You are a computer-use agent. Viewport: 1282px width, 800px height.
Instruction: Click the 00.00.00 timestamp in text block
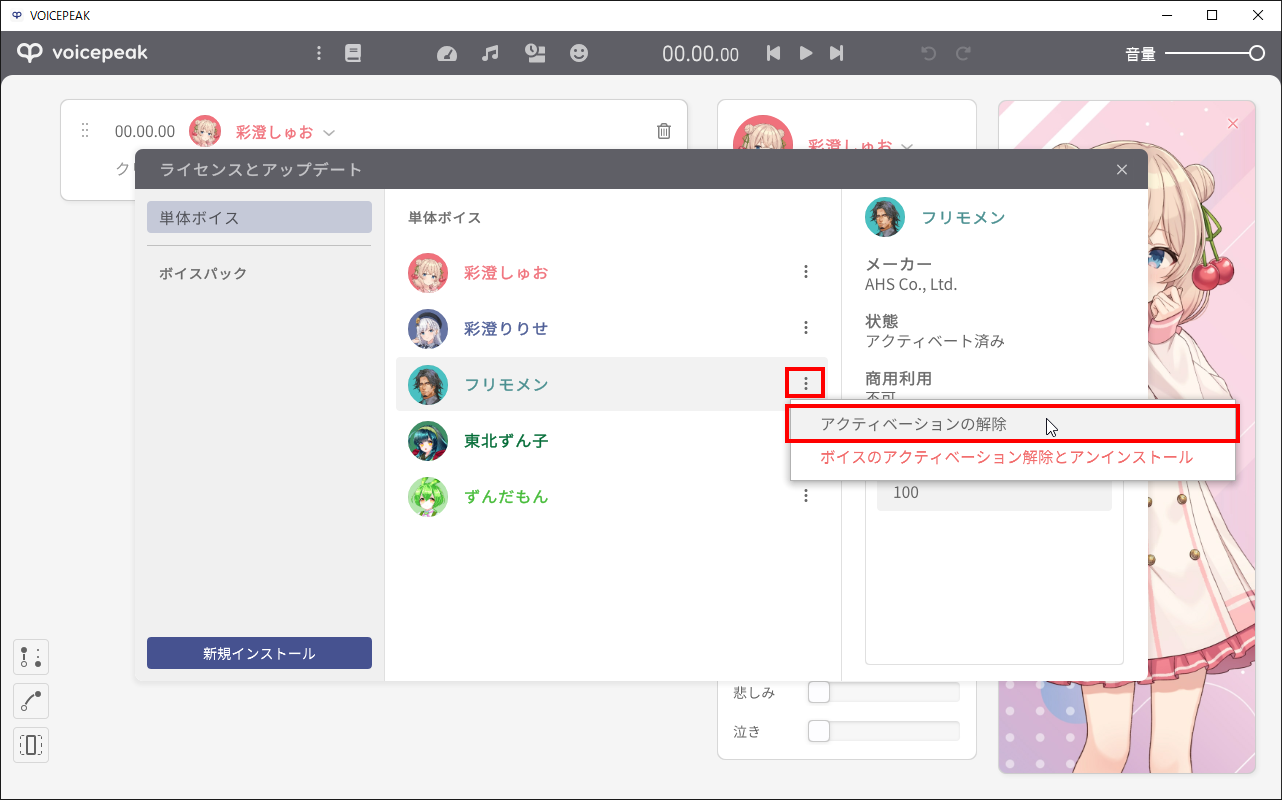tap(145, 131)
